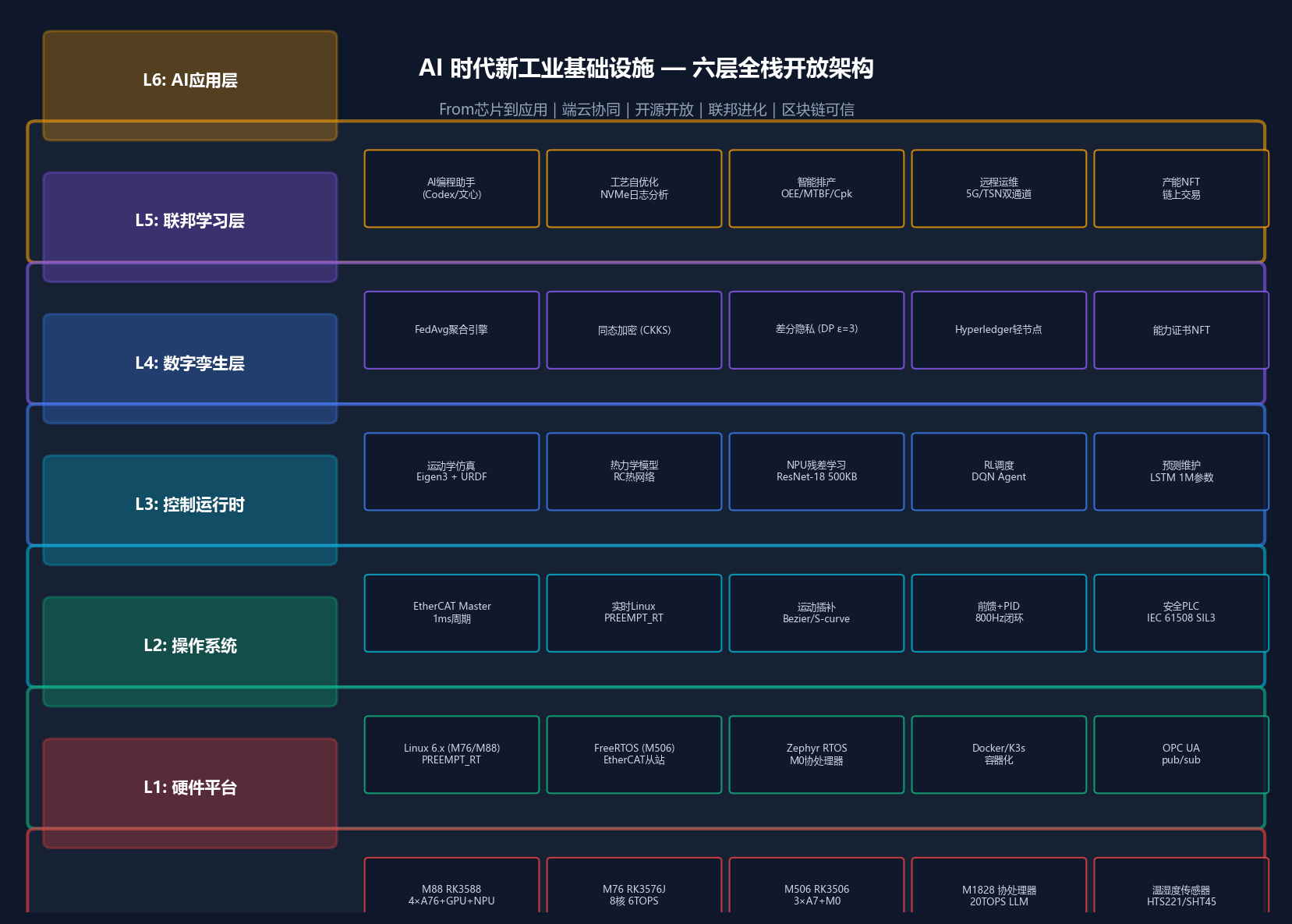Click the AI编程助手 (Codex/文心) card

(x=451, y=189)
